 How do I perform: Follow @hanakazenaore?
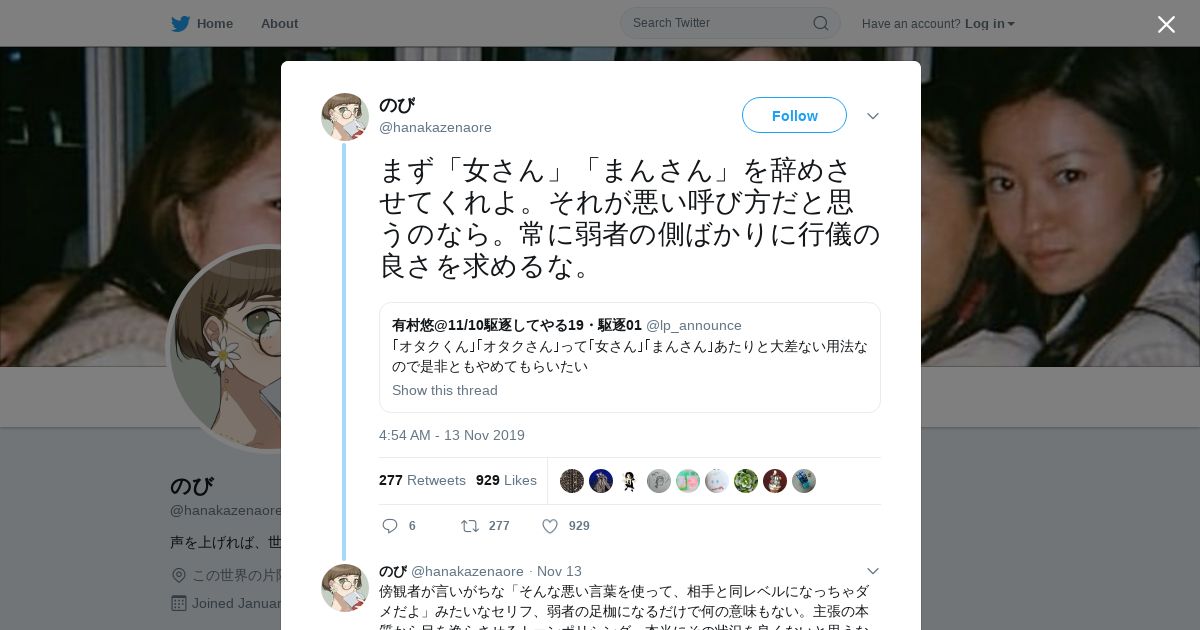click(x=794, y=115)
